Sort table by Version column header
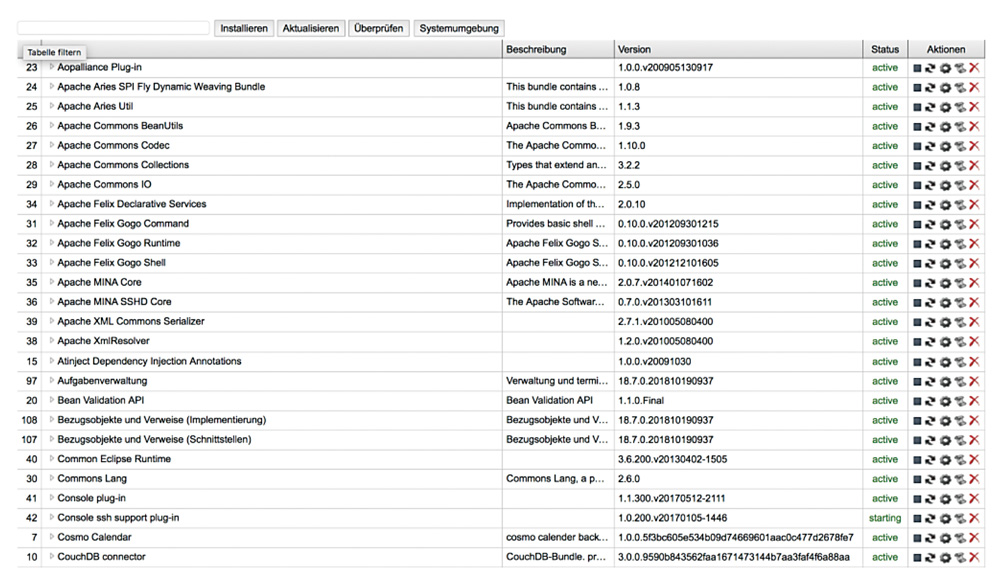The height and width of the screenshot is (580, 1000). [634, 49]
